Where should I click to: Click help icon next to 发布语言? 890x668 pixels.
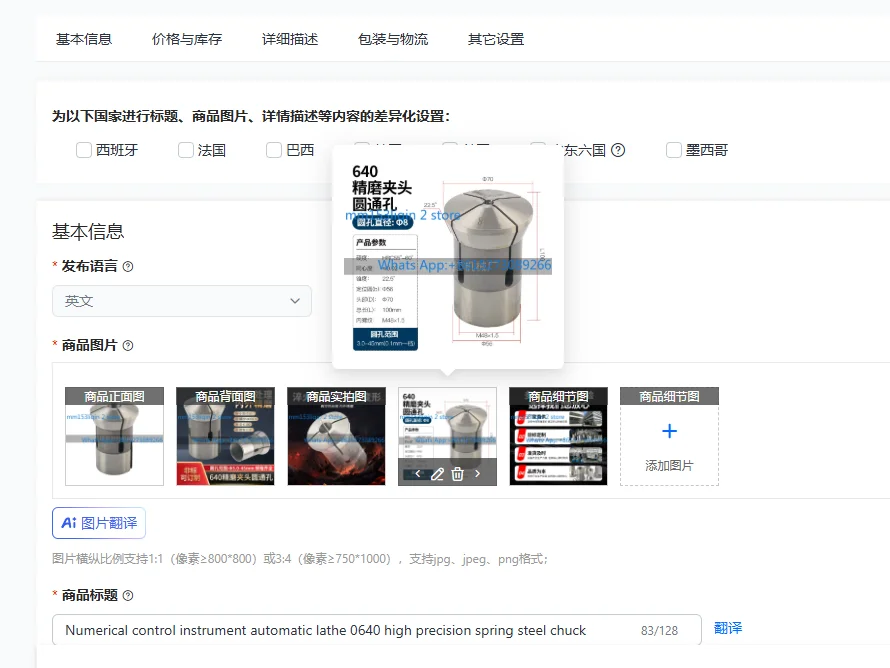coord(128,266)
